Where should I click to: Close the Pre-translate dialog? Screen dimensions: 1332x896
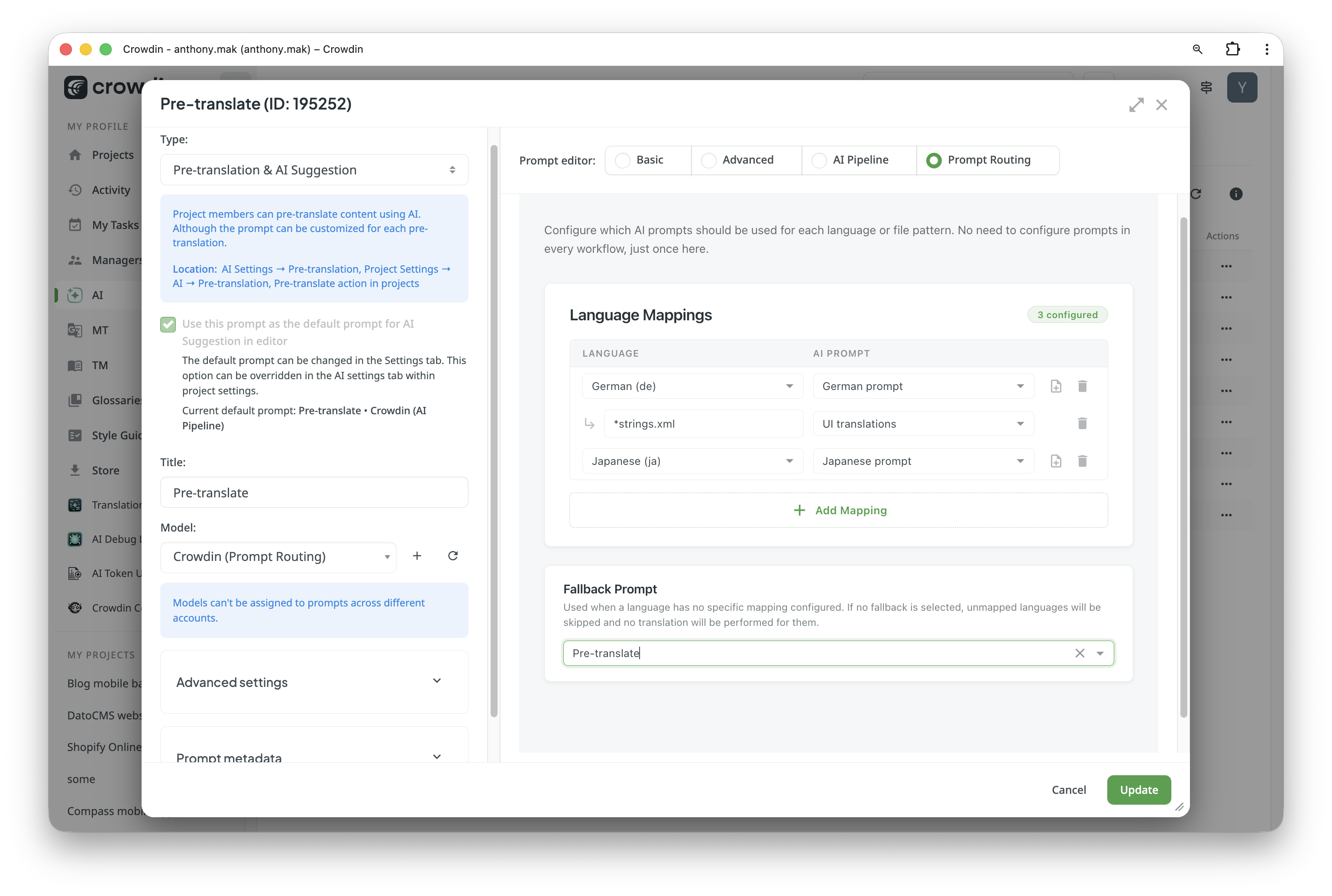click(1161, 105)
